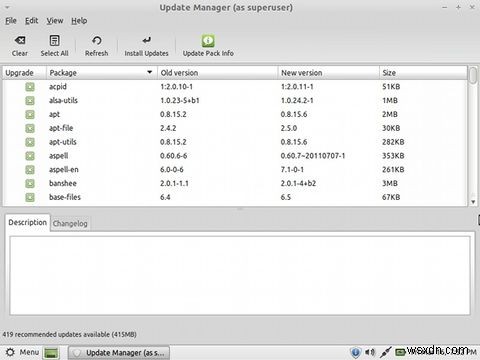
Task: Click the Clear toolbar icon
Action: pyautogui.click(x=20, y=41)
